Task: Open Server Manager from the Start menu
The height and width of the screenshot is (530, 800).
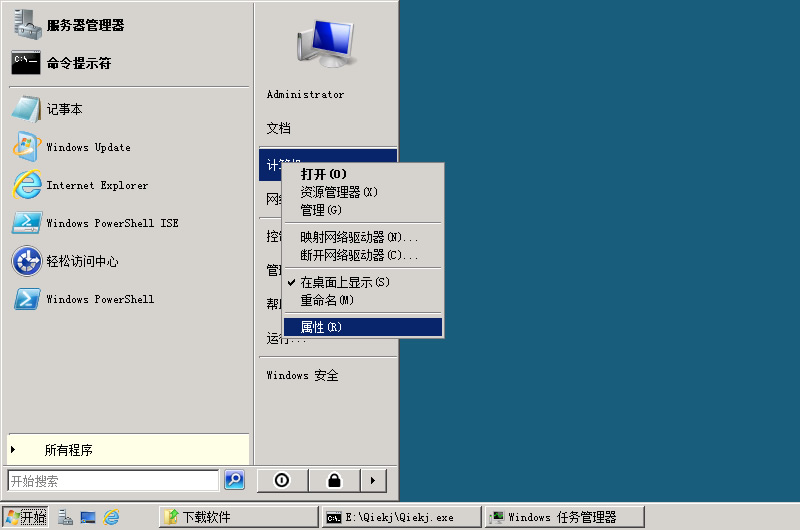Action: pos(85,25)
